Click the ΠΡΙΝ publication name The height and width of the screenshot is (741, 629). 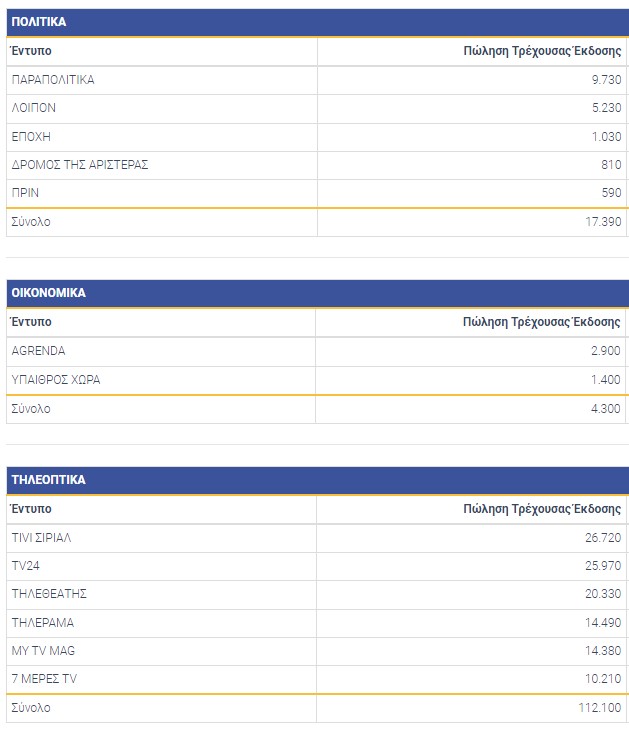point(25,192)
